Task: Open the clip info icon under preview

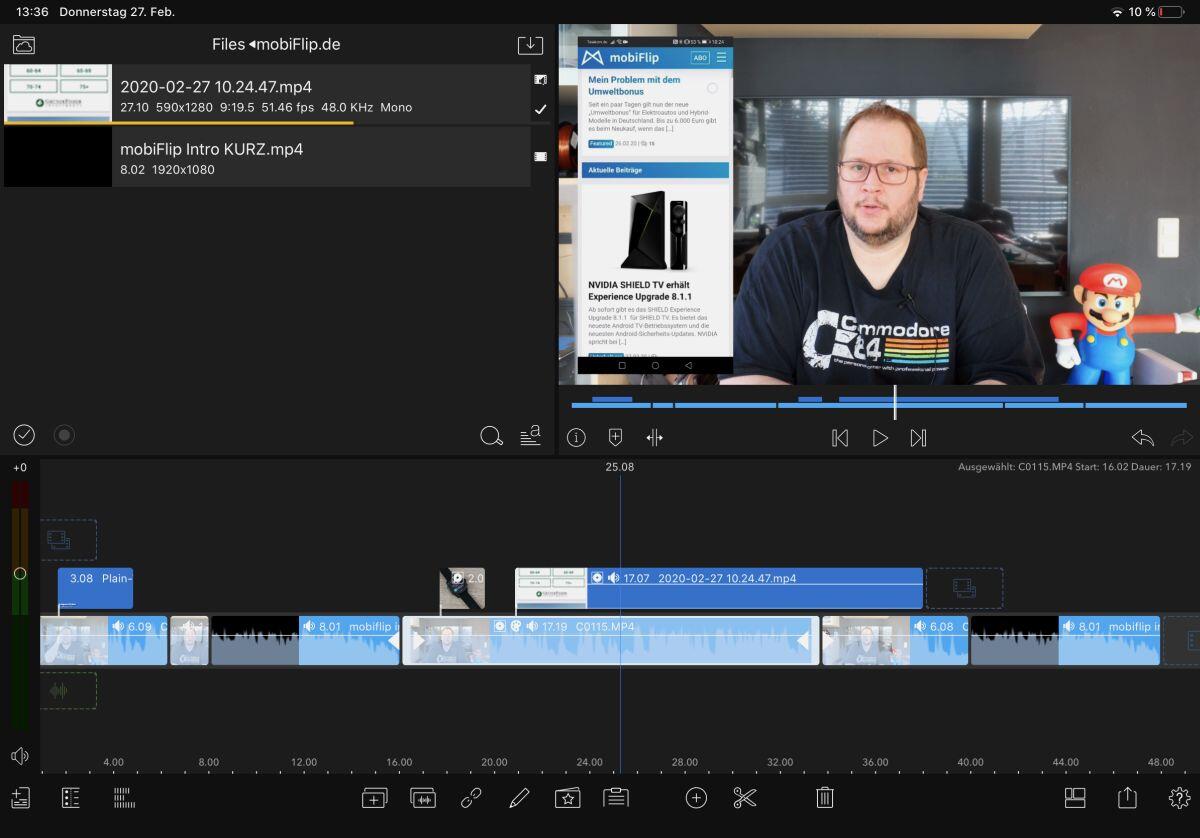Action: coord(576,437)
